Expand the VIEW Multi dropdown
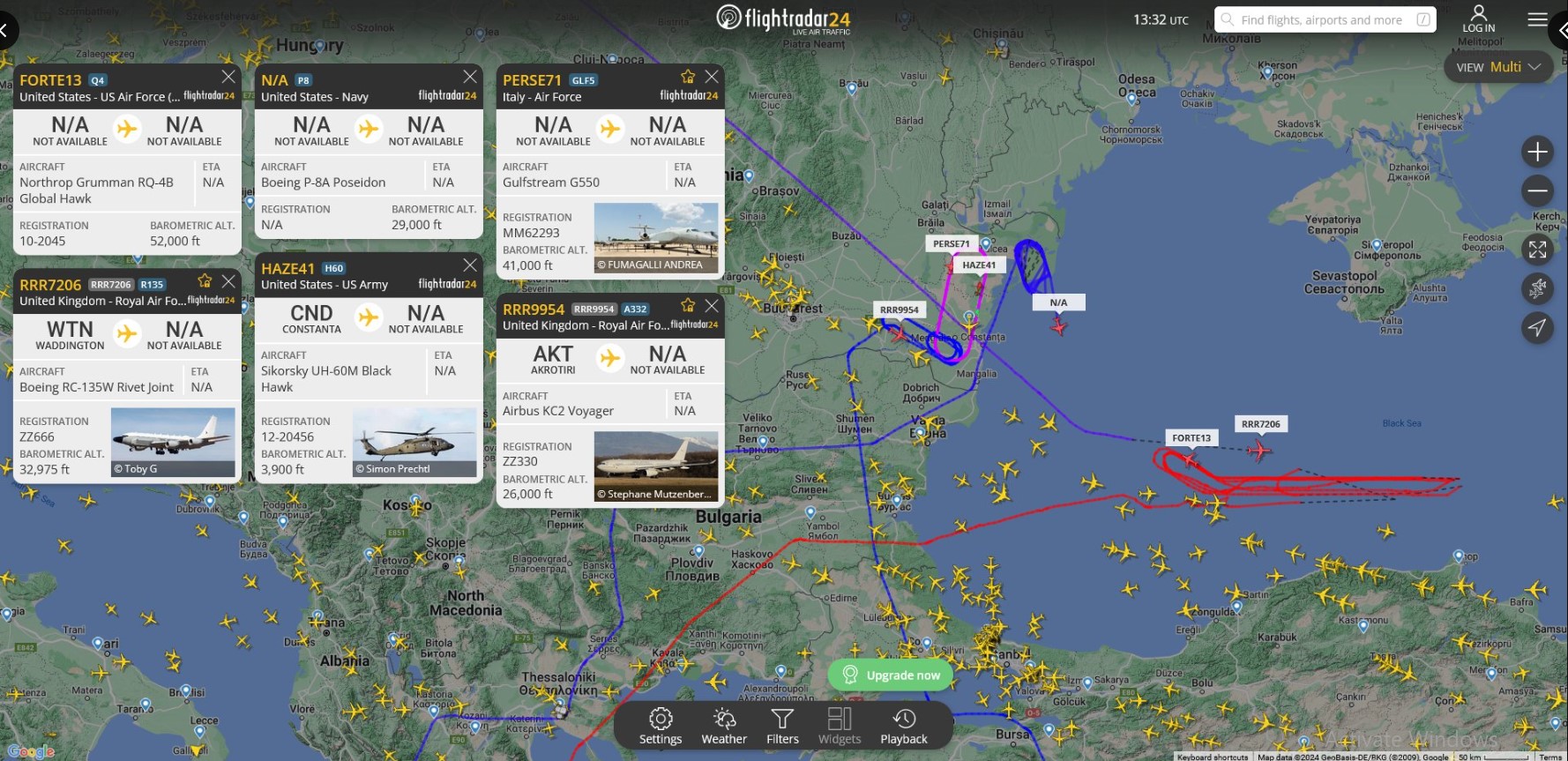 click(1498, 67)
